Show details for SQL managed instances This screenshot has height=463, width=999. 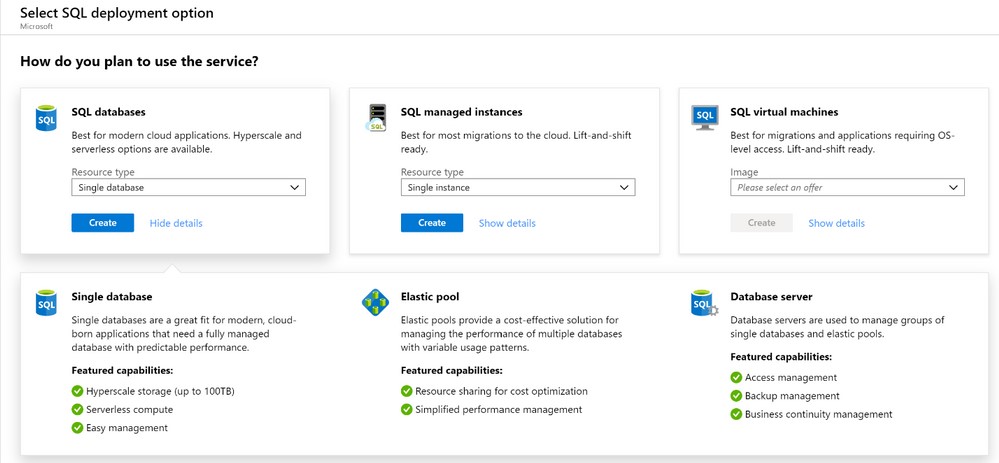[x=507, y=223]
